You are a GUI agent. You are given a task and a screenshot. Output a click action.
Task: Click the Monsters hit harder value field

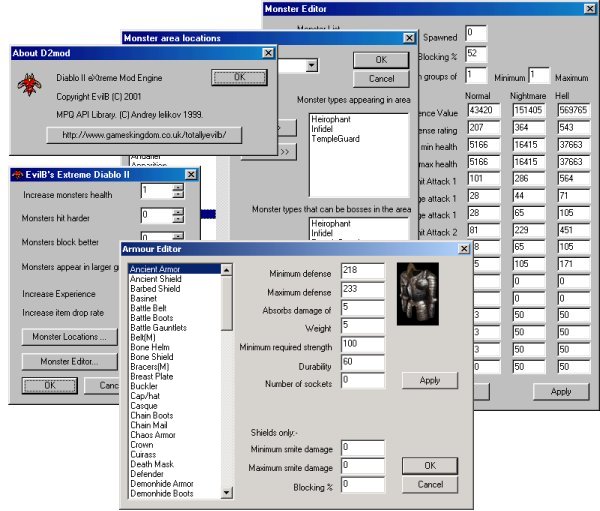[x=157, y=215]
